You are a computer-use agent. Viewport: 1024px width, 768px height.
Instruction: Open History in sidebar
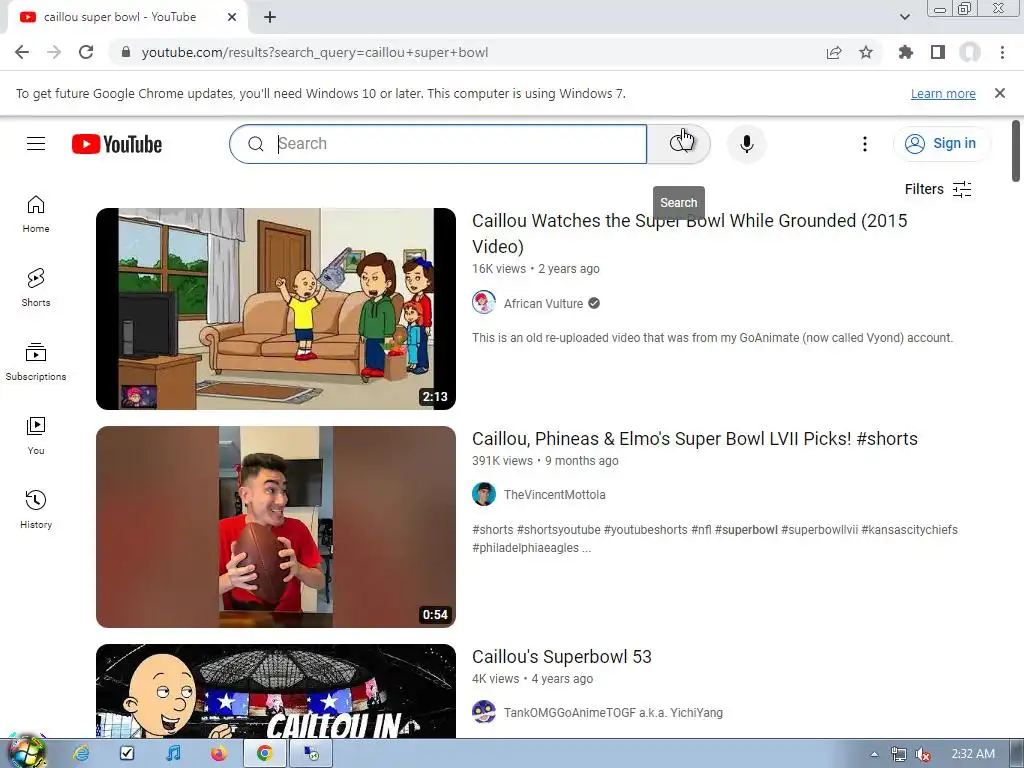coord(36,510)
